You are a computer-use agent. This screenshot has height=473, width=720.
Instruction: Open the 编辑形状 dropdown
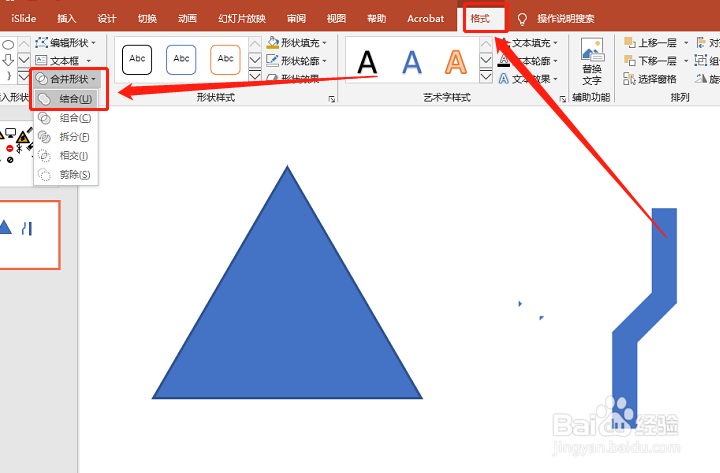click(66, 43)
